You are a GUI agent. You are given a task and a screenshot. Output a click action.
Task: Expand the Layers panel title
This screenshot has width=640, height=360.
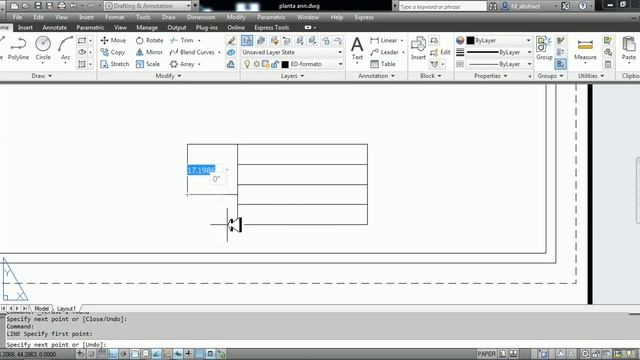point(292,76)
